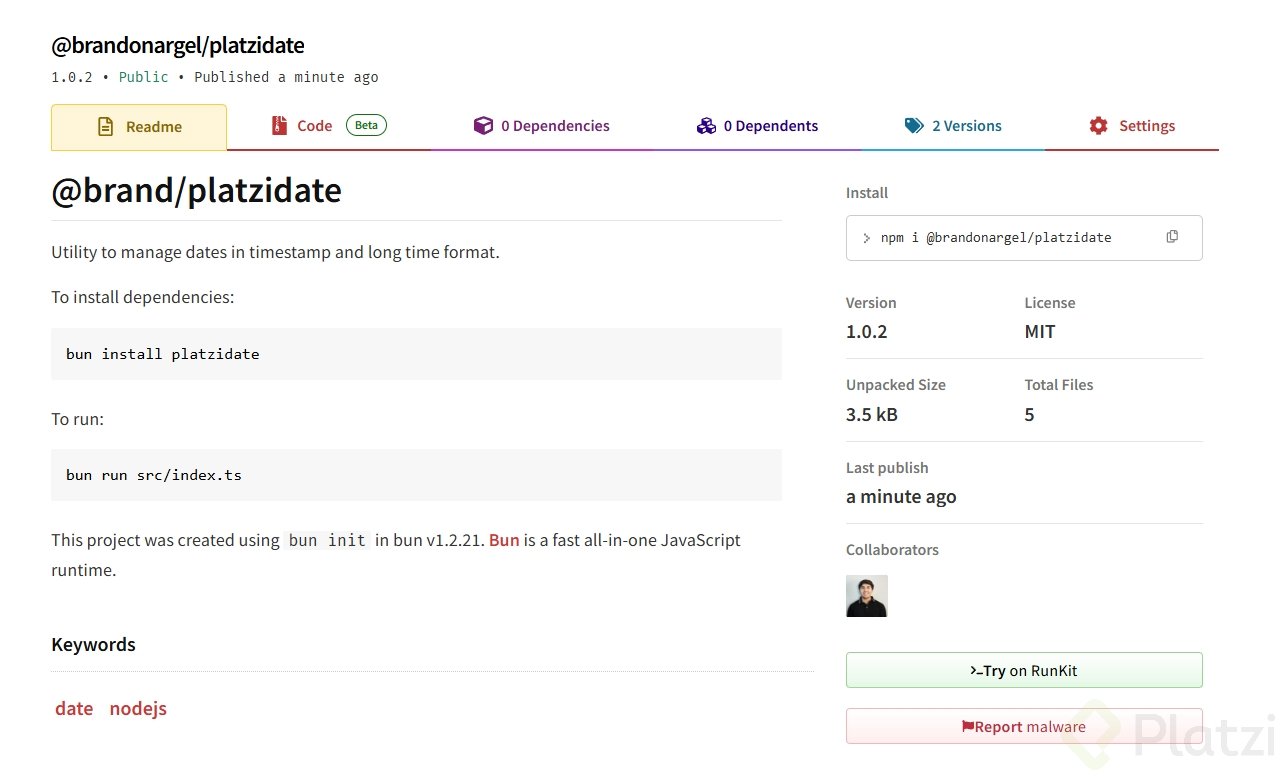Click the Dependents cubes icon
This screenshot has height=778, width=1288.
coord(706,126)
